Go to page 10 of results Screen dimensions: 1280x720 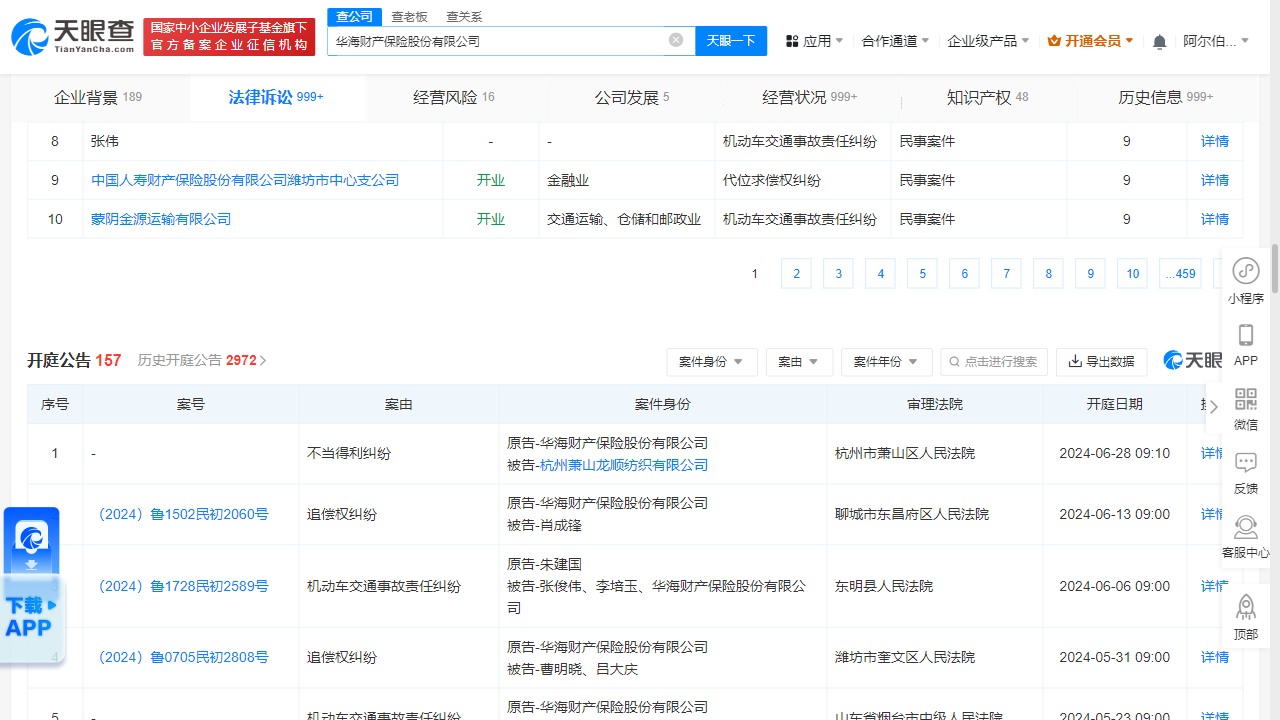(x=1132, y=274)
